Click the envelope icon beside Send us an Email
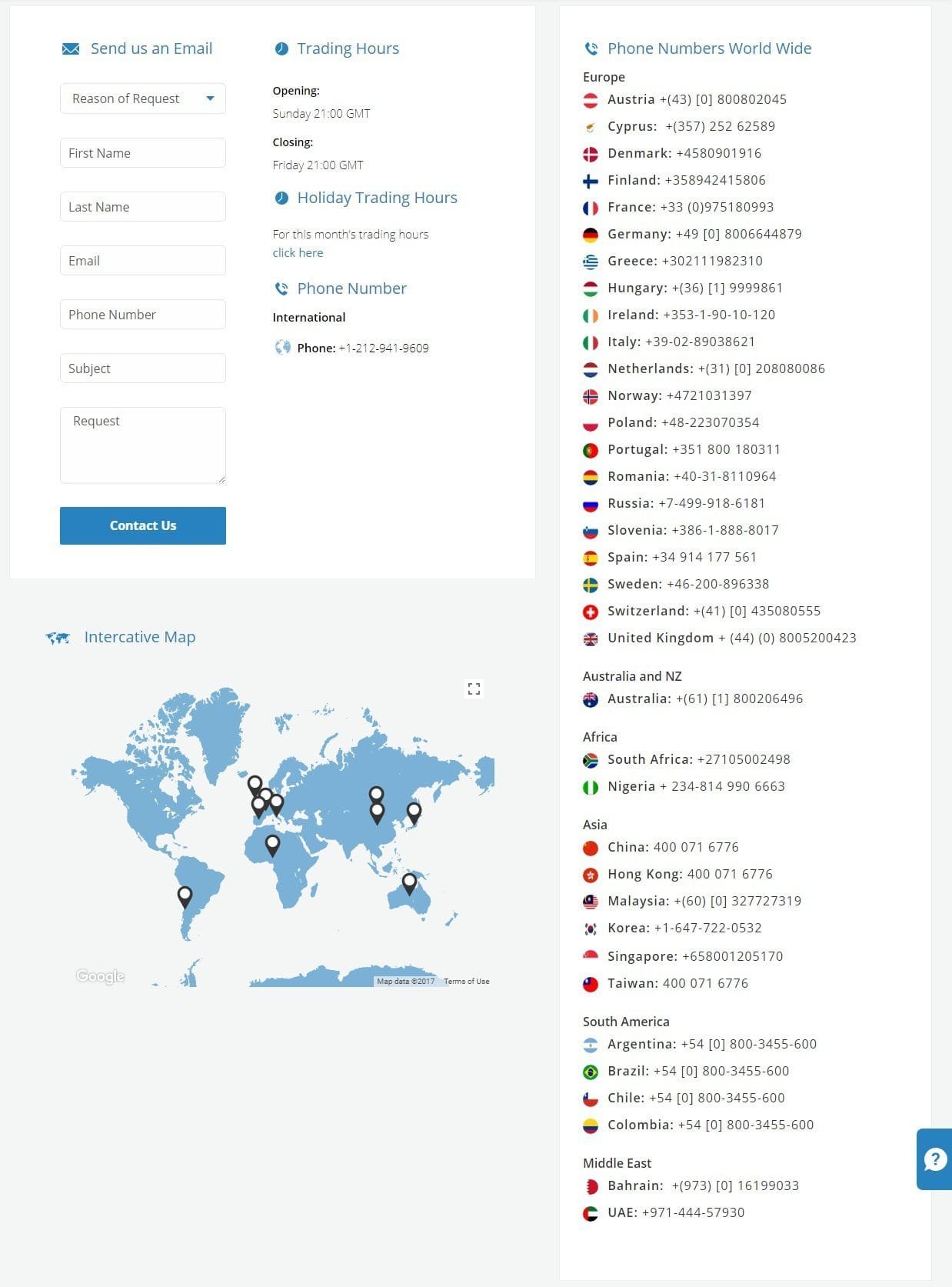952x1287 pixels. (71, 49)
